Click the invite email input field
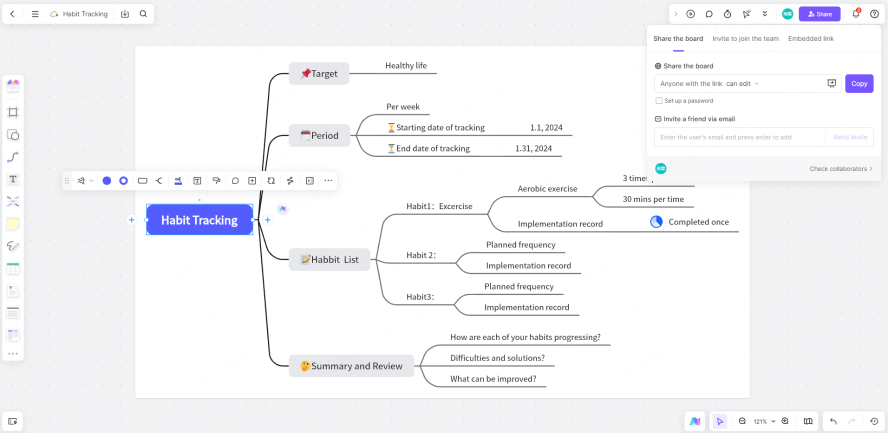Viewport: 888px width, 433px height. tap(740, 137)
